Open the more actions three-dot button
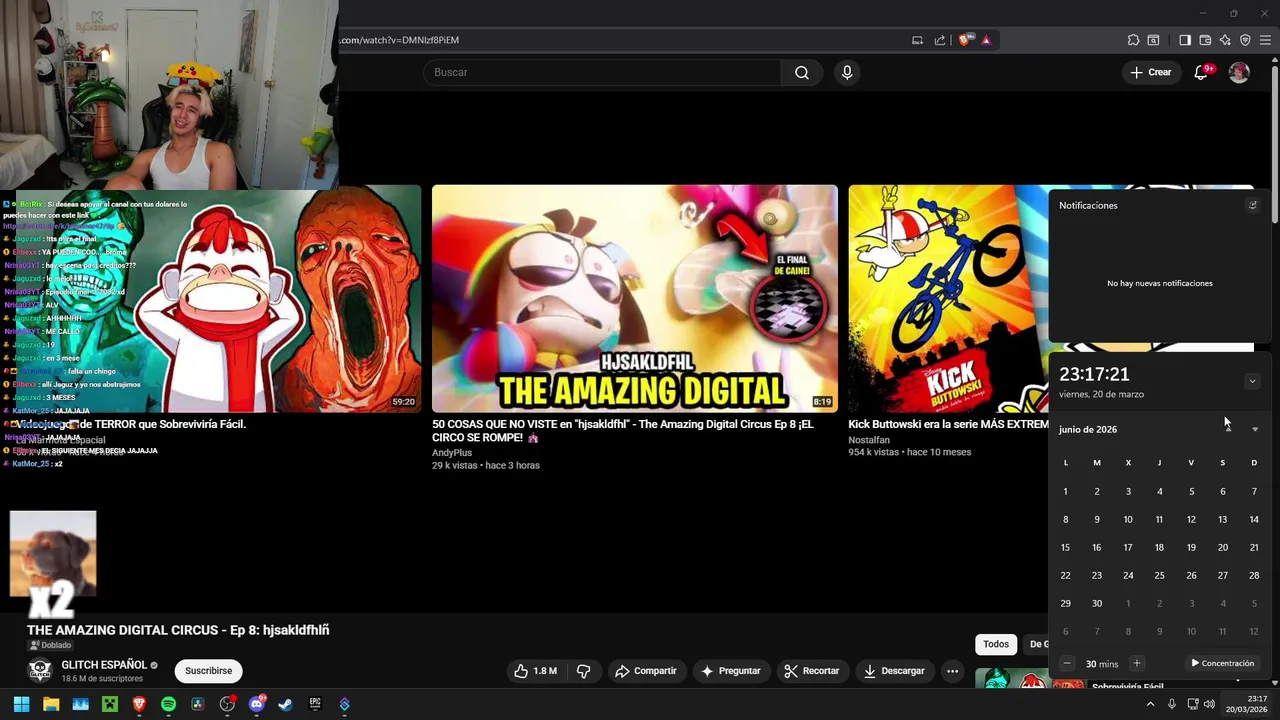Screen dimensions: 1280x720 953,671
